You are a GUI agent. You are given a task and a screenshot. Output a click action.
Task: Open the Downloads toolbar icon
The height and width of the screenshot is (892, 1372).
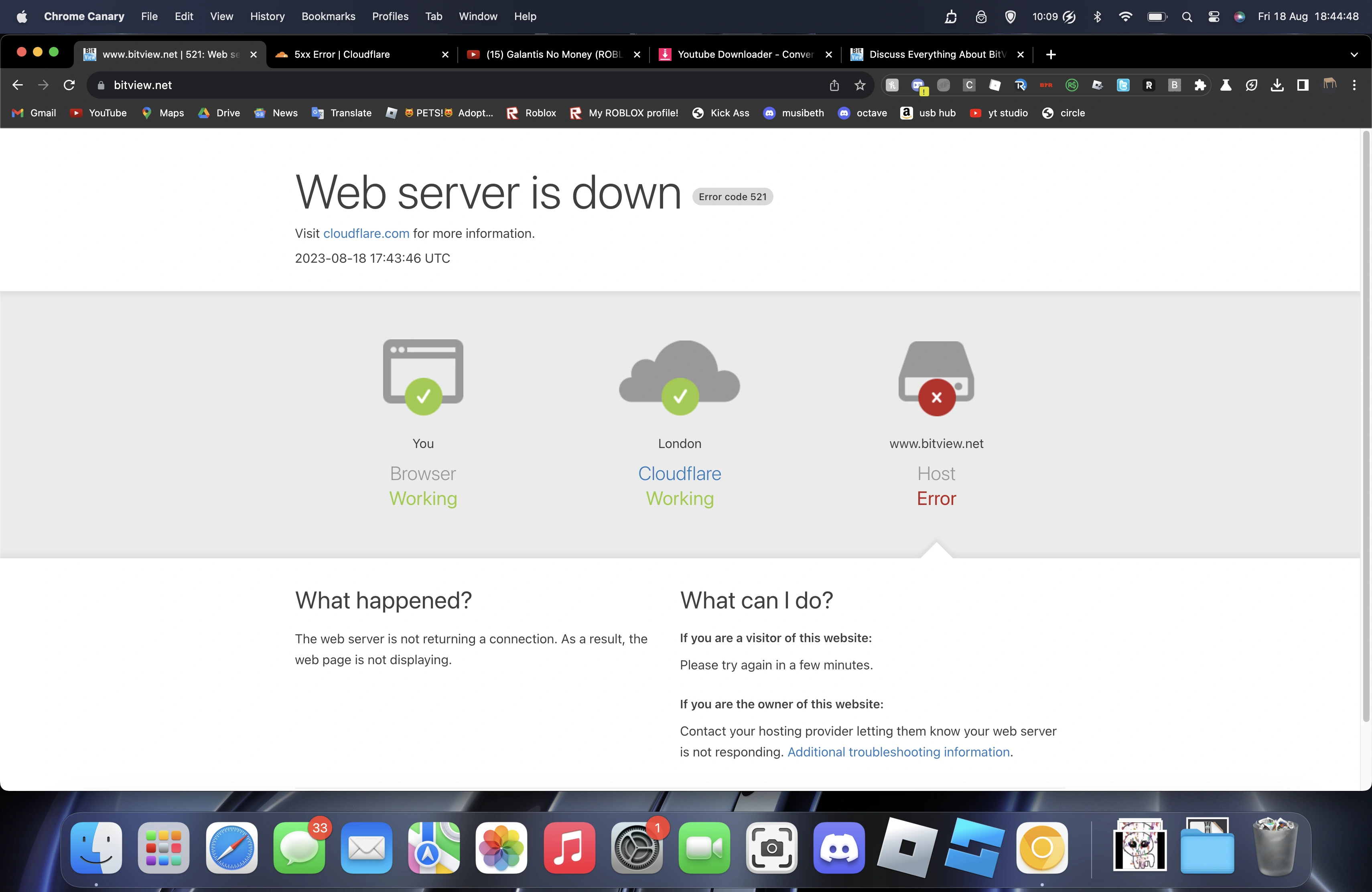click(1277, 85)
